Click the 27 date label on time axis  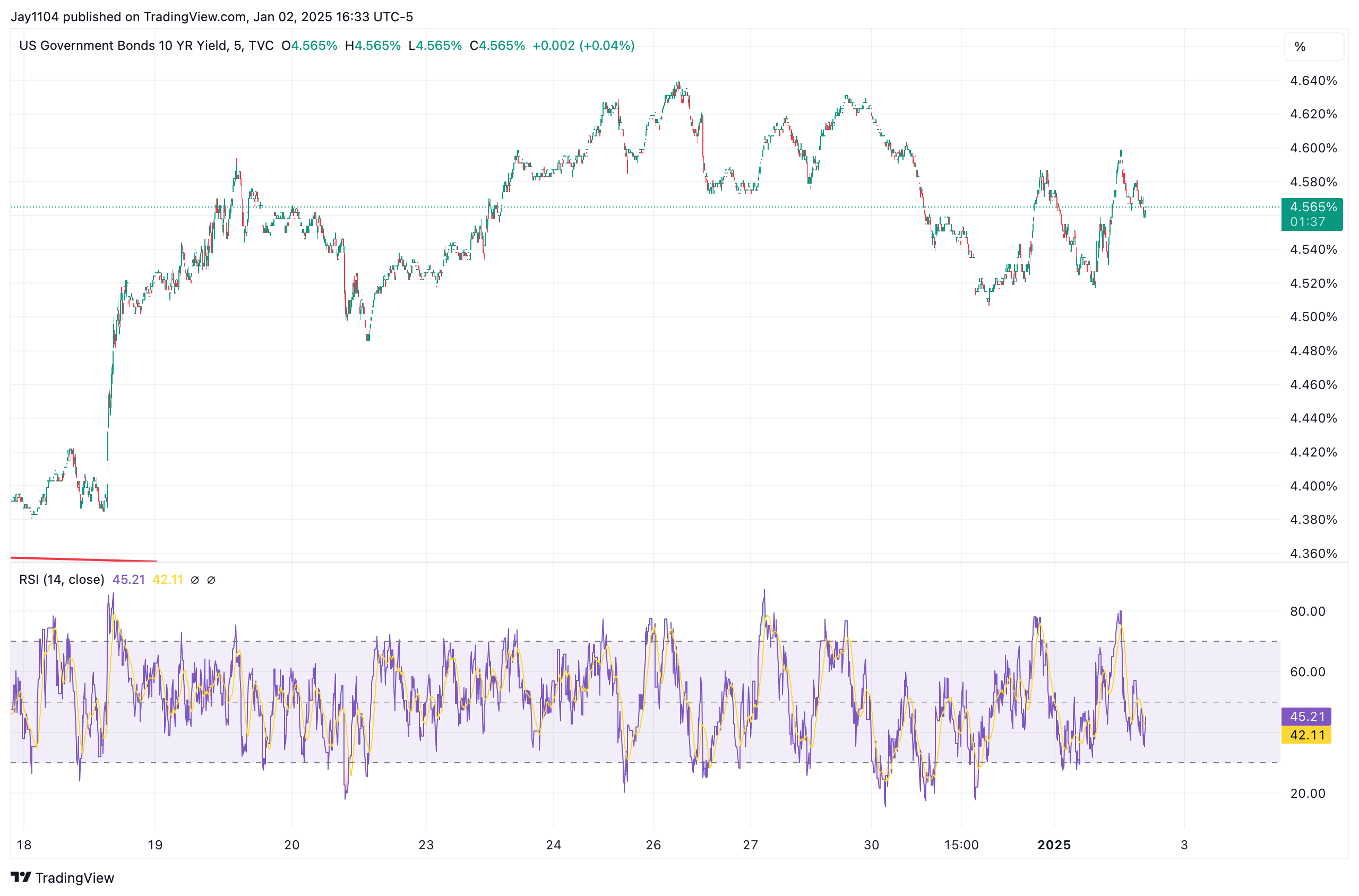(750, 845)
